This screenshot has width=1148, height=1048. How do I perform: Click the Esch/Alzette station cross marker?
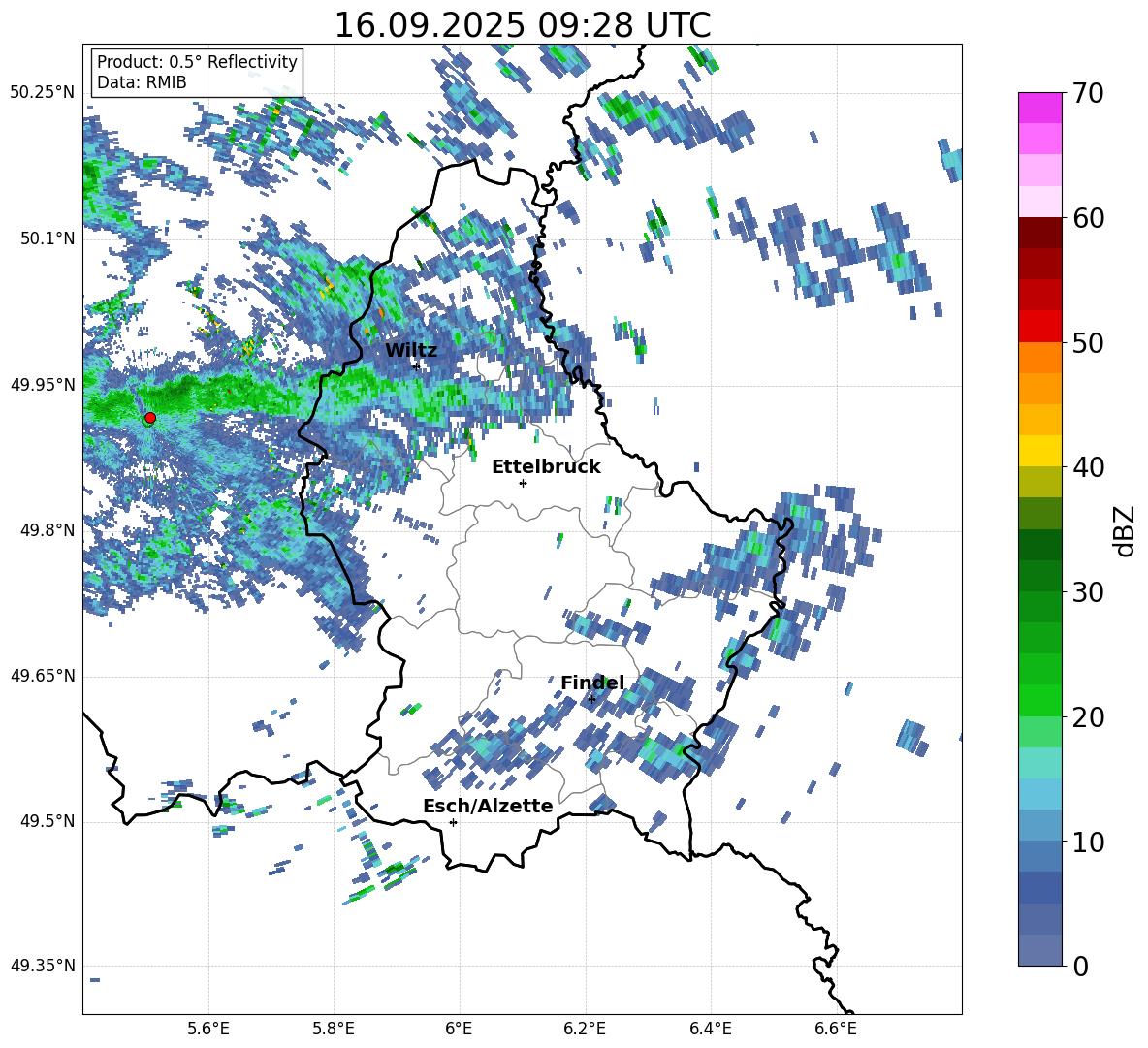453,822
